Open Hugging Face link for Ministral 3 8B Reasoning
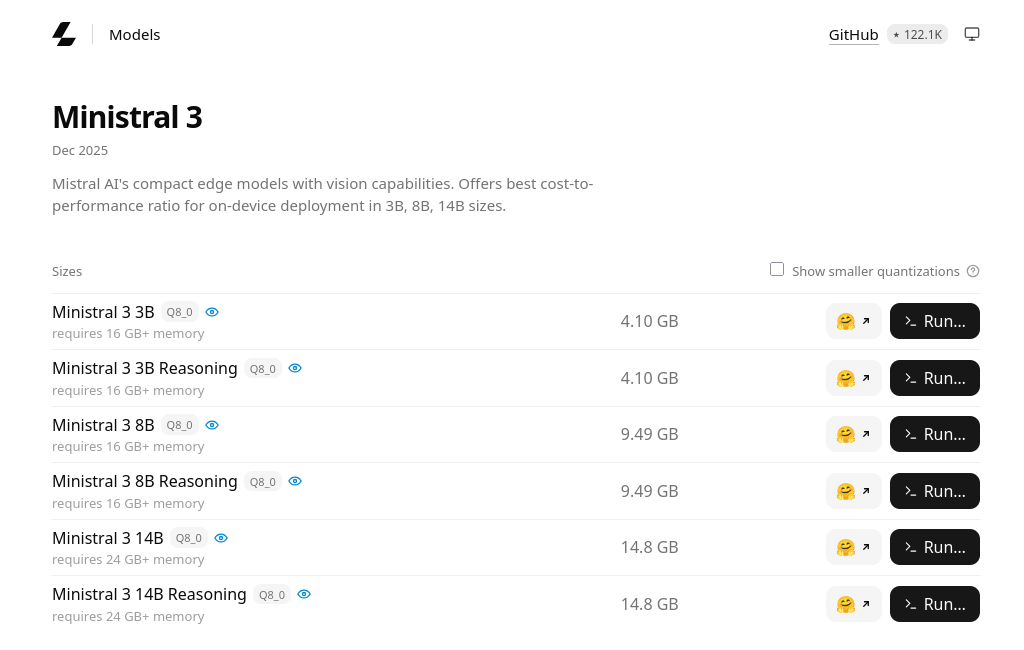The image size is (1024, 650). pos(854,491)
